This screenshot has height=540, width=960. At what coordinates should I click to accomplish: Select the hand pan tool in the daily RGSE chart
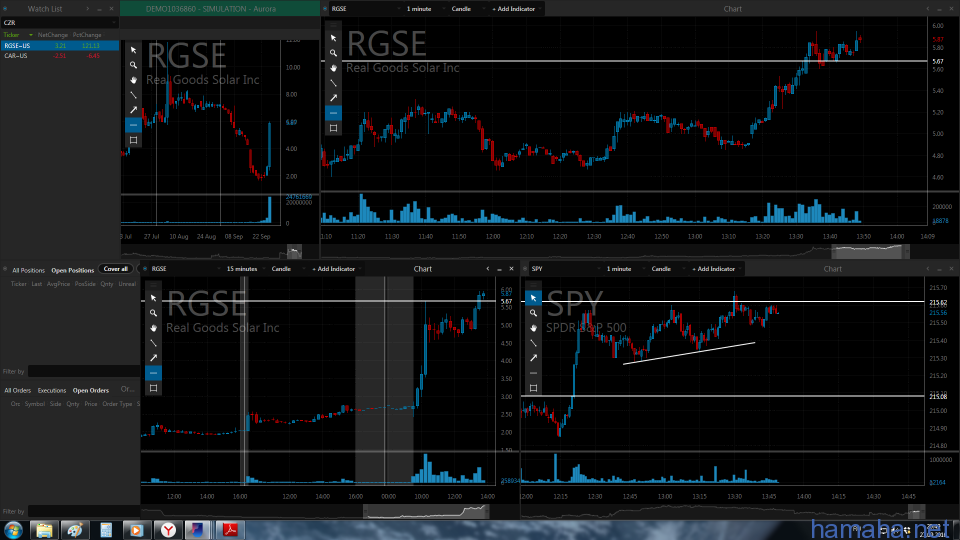tap(133, 80)
